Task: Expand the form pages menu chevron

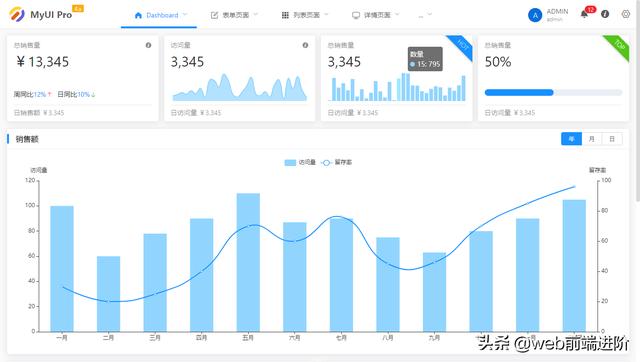Action: (256, 15)
